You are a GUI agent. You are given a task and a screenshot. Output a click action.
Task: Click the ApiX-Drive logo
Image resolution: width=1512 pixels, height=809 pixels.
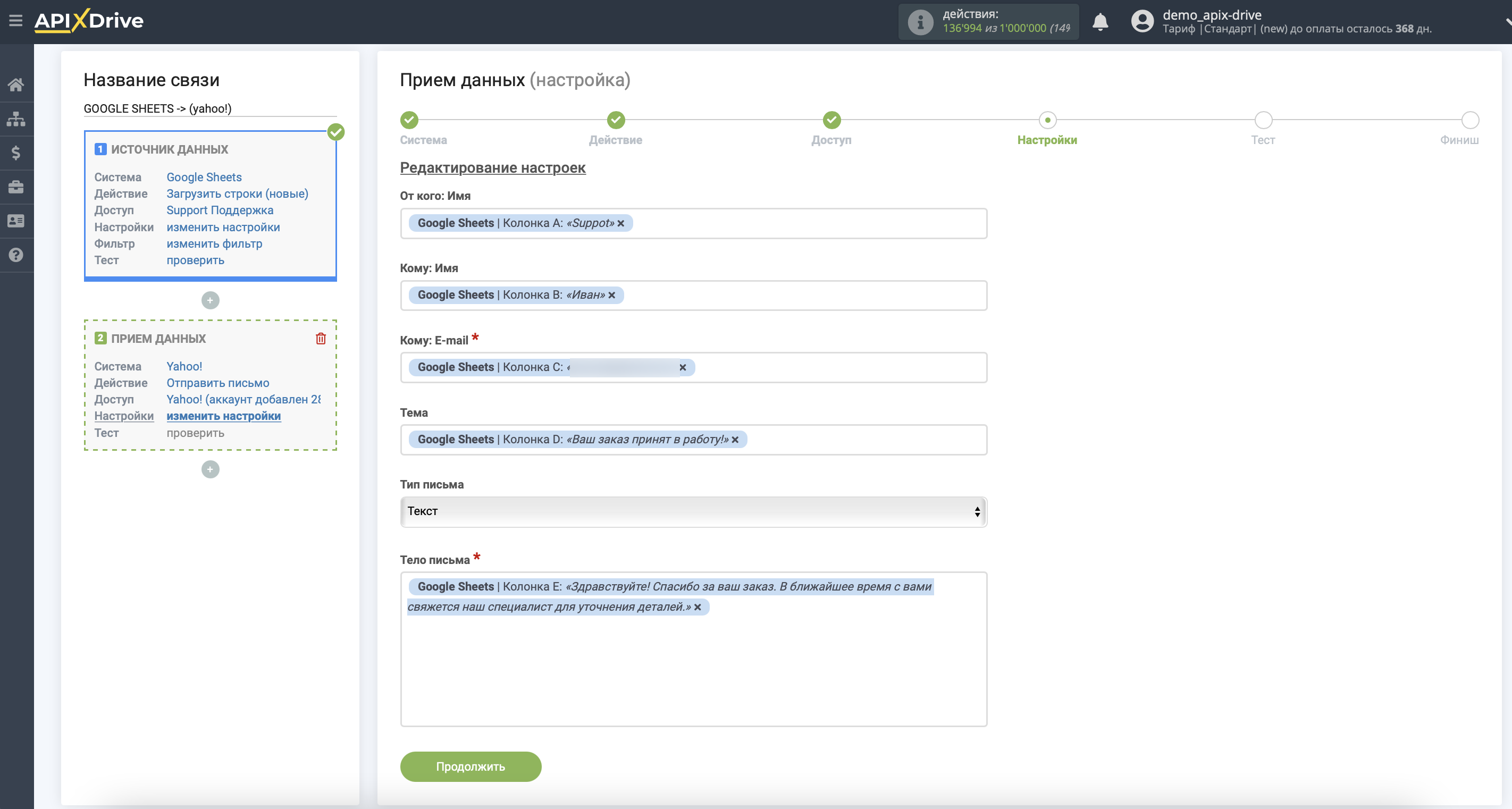89,21
